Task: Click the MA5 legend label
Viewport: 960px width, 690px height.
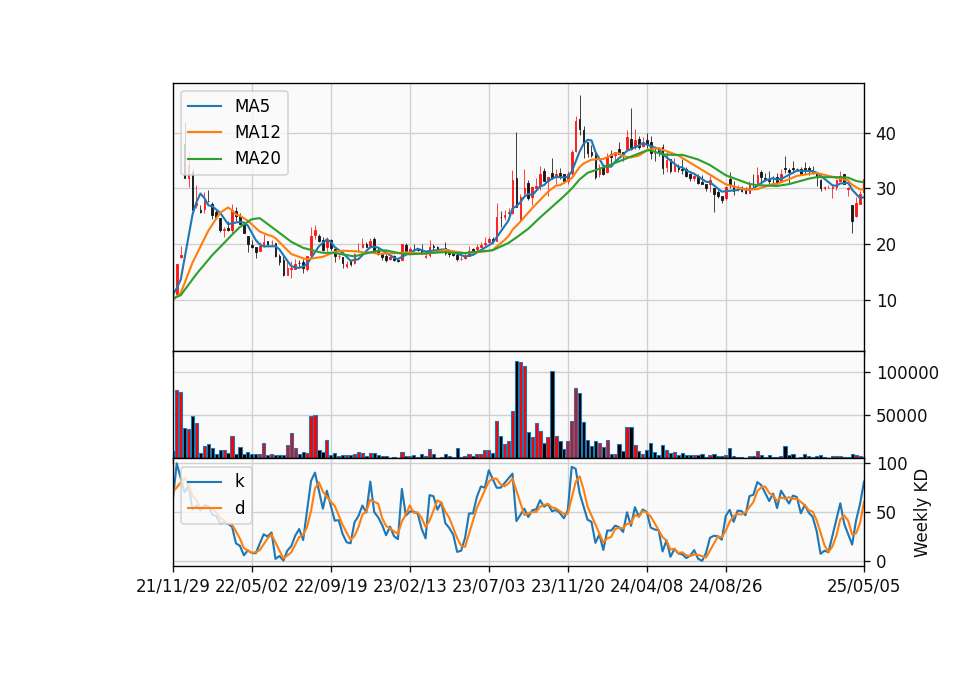Action: (252, 106)
